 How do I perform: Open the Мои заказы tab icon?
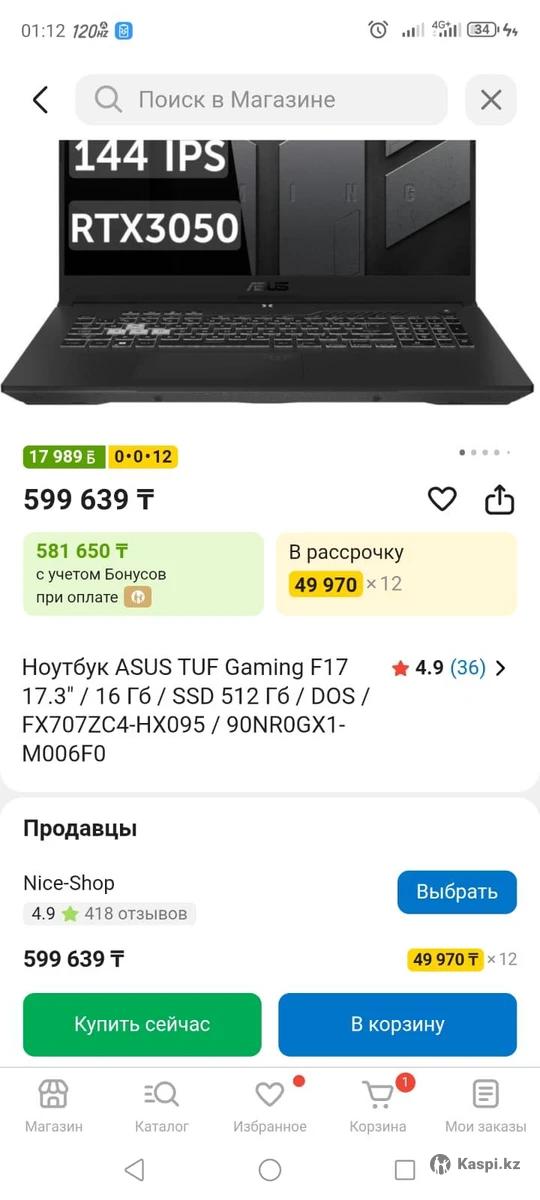click(486, 1095)
